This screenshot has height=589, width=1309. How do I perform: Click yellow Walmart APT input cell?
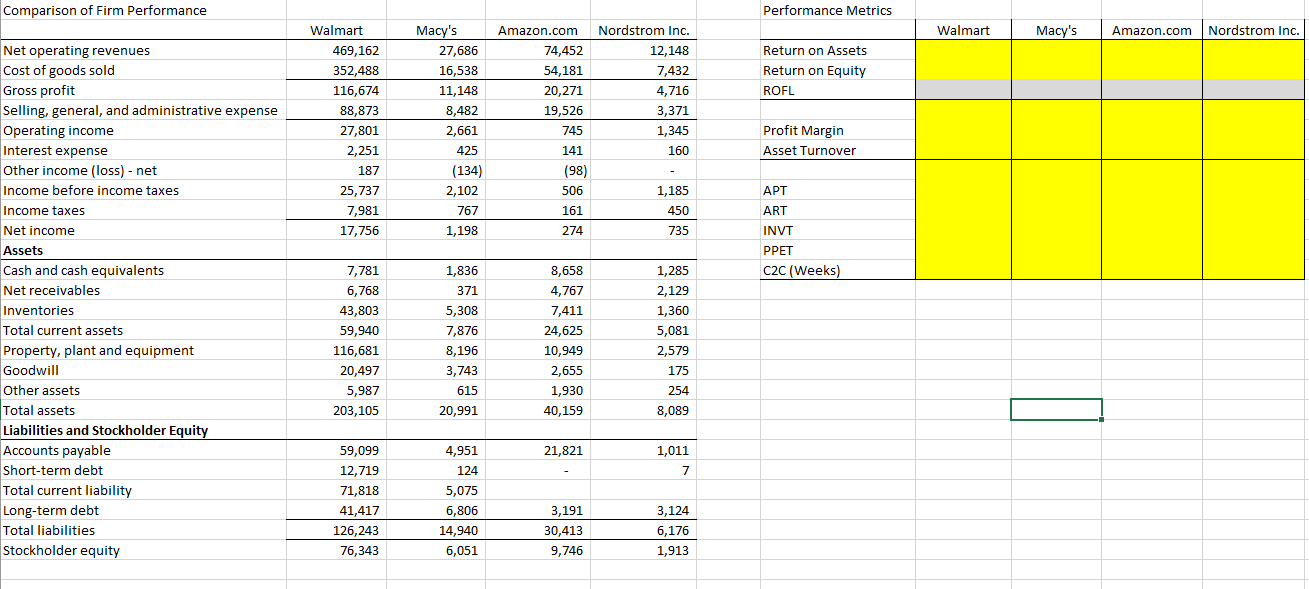tap(964, 190)
